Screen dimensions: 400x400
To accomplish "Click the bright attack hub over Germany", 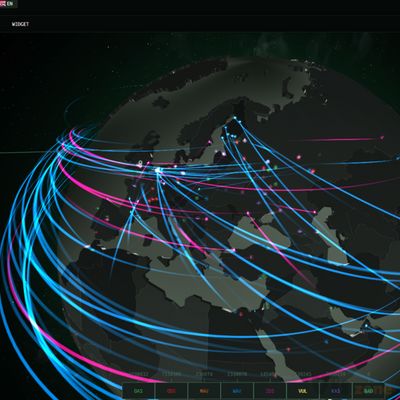I will coord(158,170).
